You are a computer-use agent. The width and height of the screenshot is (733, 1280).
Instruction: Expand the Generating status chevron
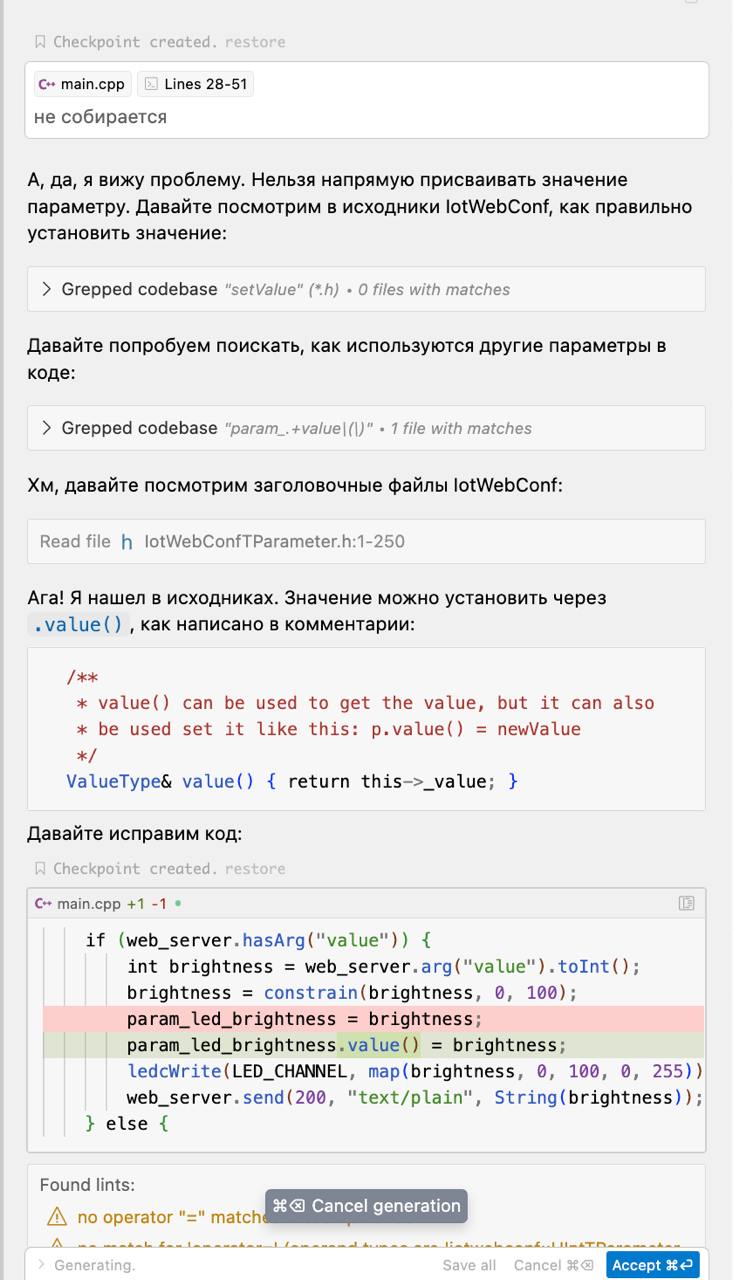point(41,1265)
